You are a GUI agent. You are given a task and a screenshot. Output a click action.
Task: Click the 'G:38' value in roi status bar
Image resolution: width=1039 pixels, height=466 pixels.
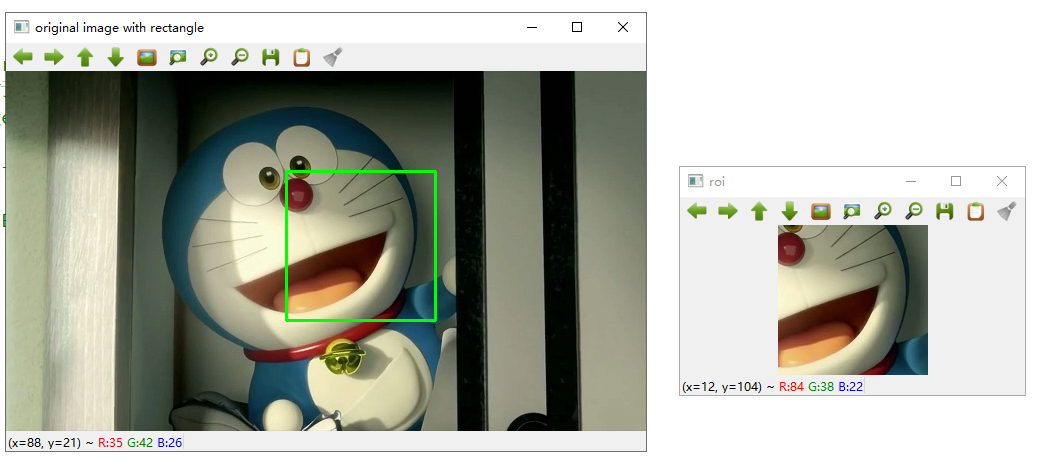(x=822, y=386)
